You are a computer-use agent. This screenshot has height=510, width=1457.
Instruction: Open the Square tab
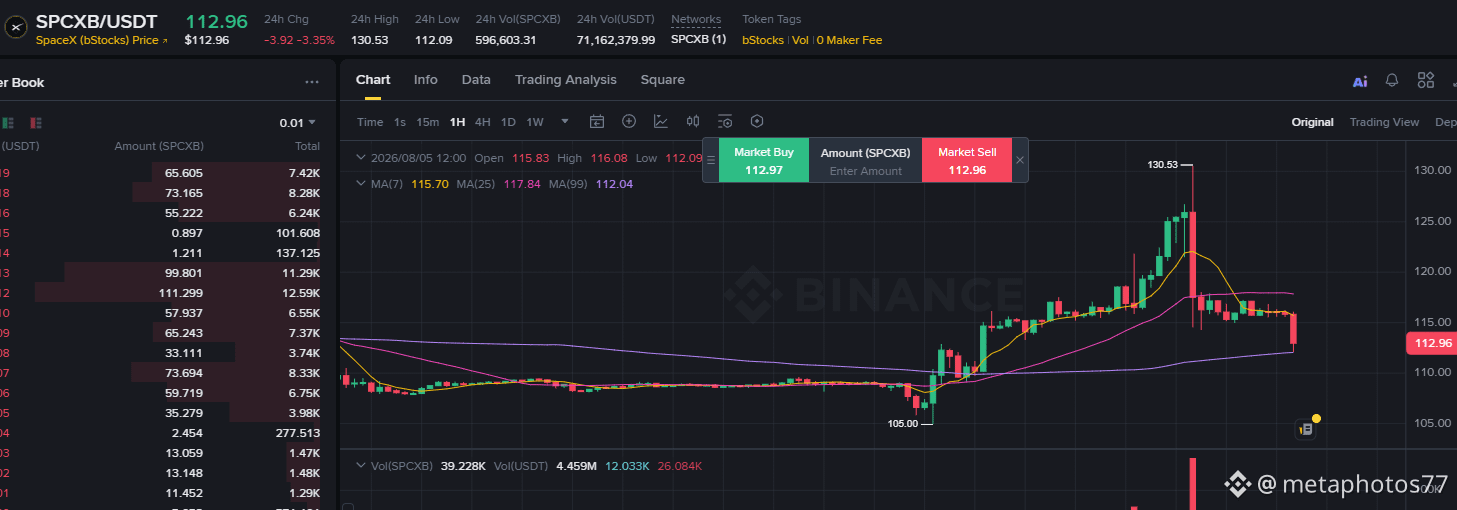coord(663,80)
